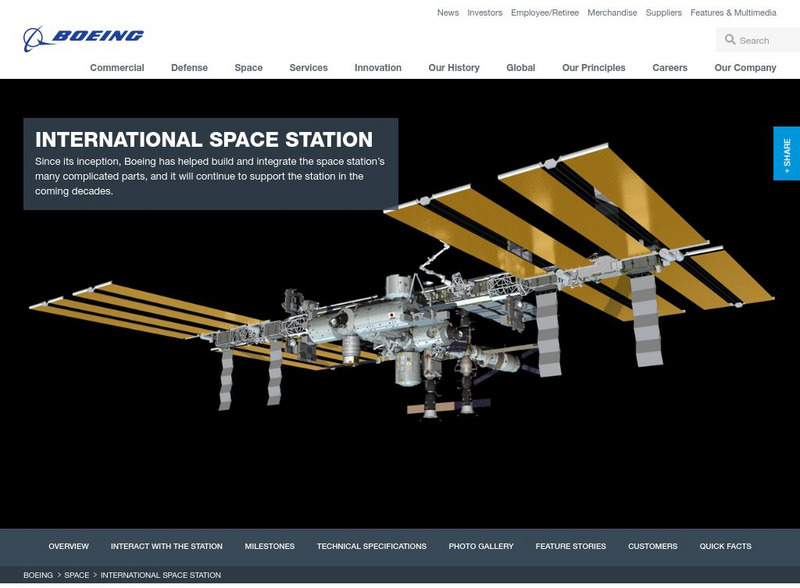Open the Innovation menu
The height and width of the screenshot is (588, 800).
click(x=378, y=67)
